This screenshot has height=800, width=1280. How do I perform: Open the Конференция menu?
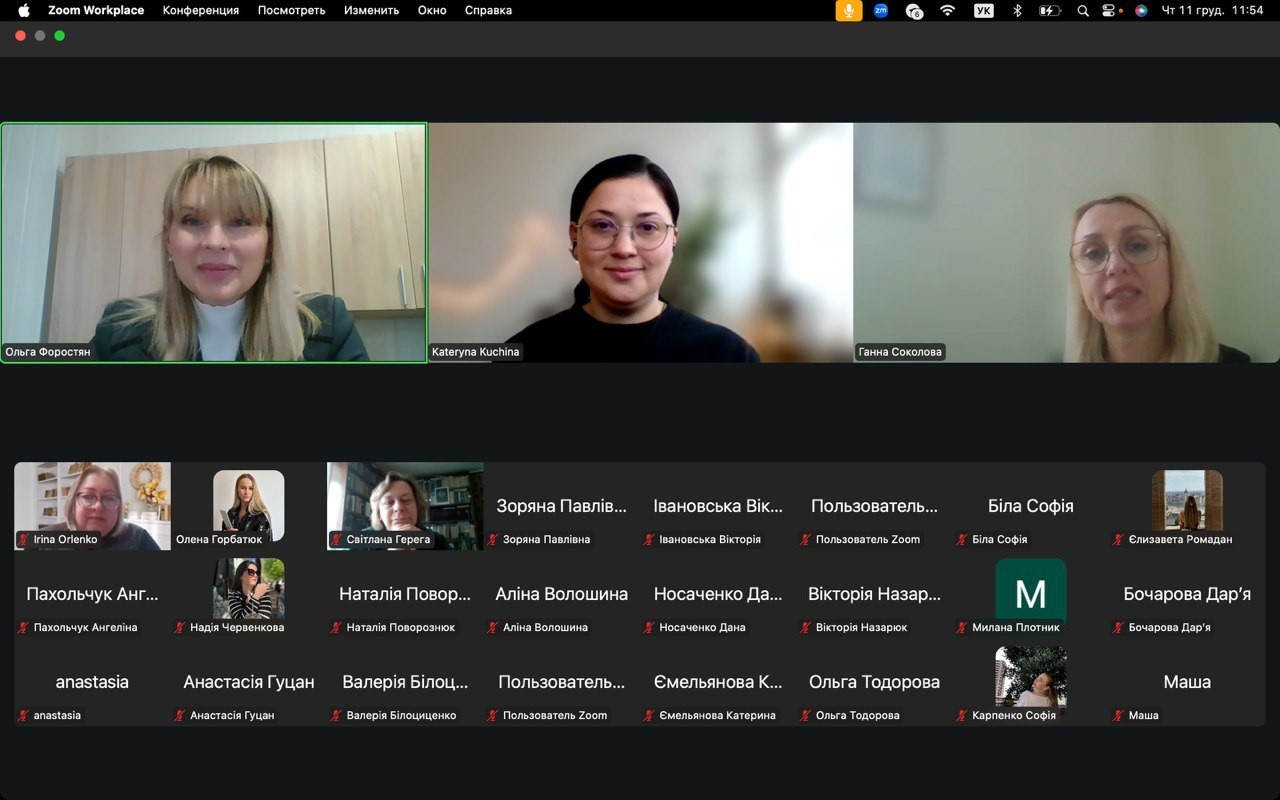coord(201,10)
